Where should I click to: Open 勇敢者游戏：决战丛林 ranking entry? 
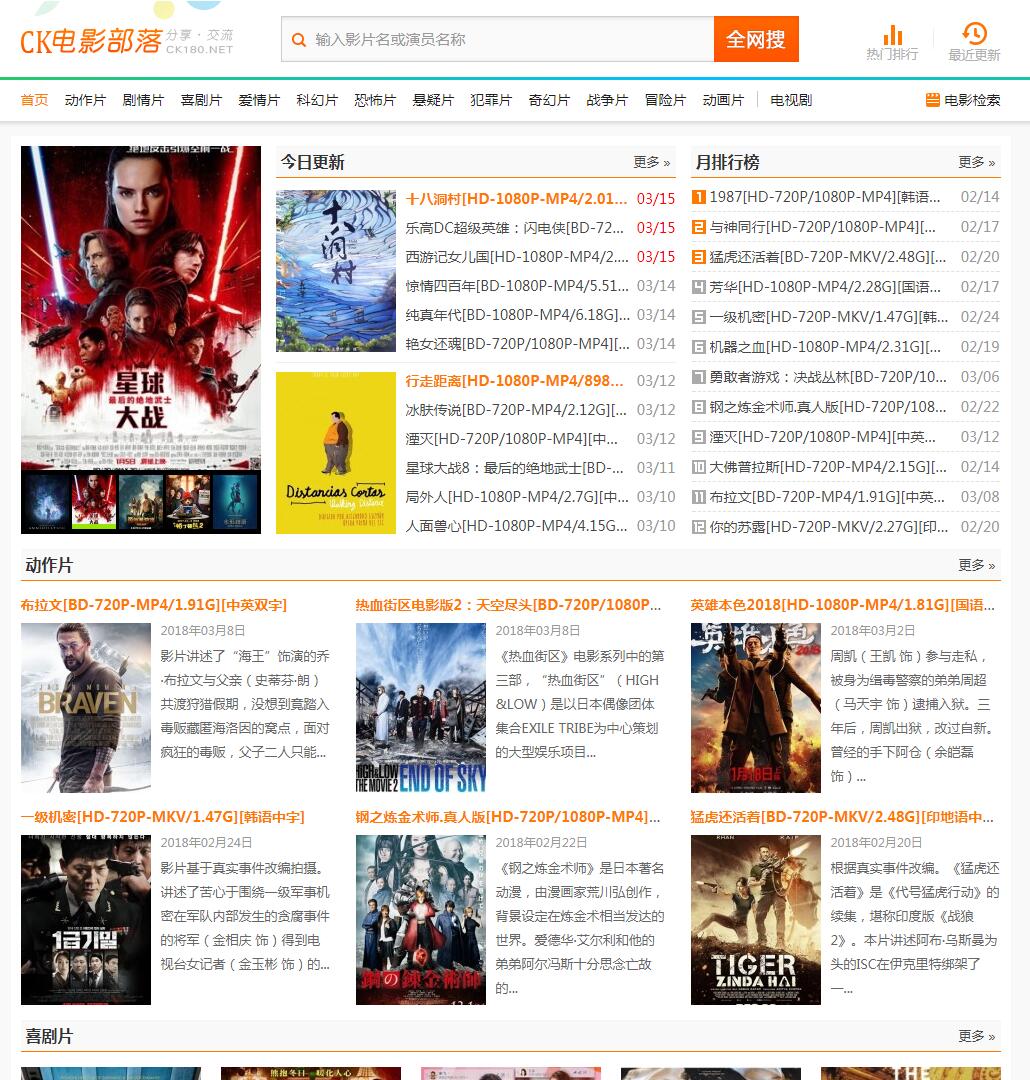coord(828,377)
